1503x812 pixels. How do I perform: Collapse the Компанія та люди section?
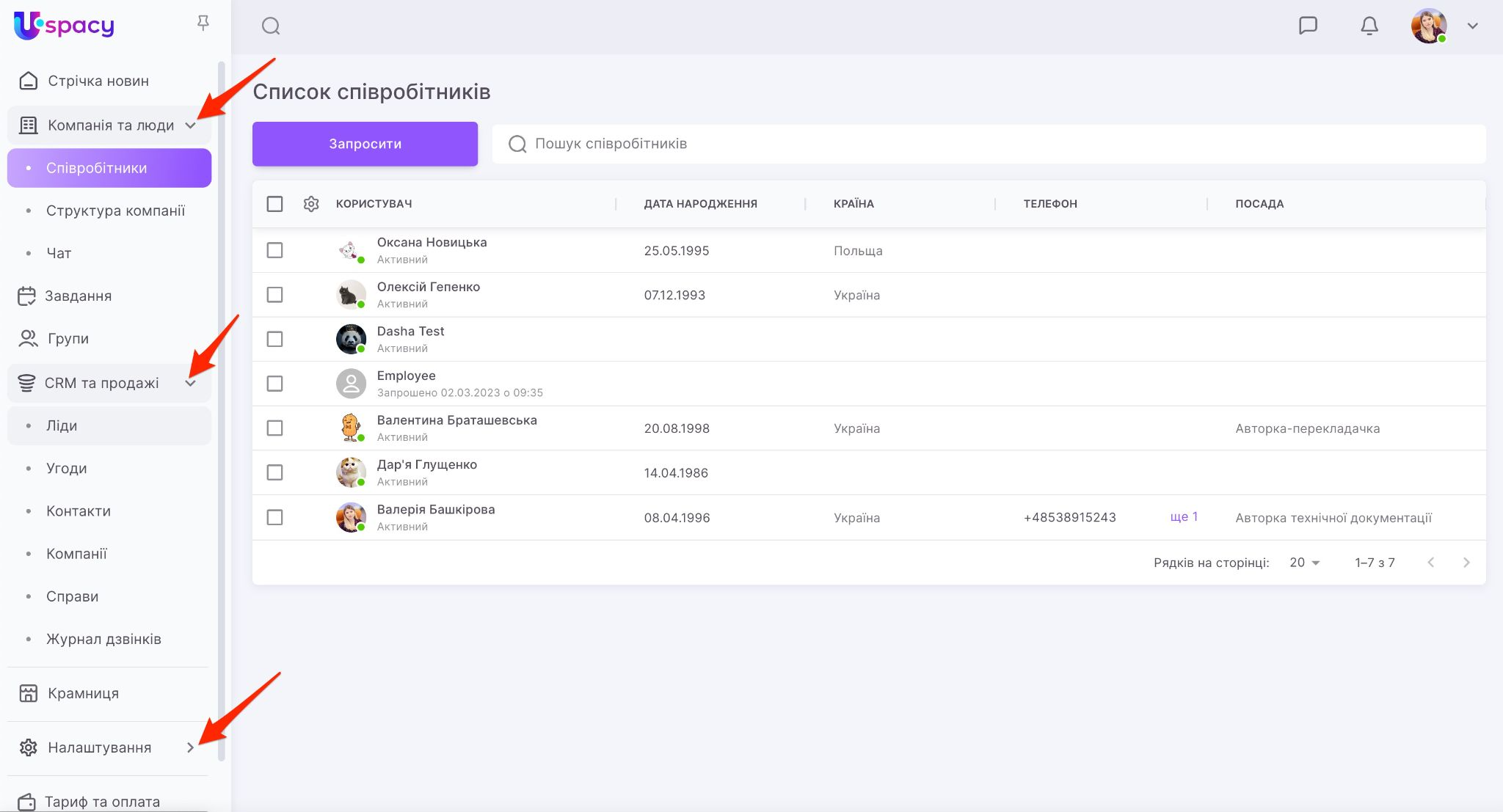pos(191,125)
